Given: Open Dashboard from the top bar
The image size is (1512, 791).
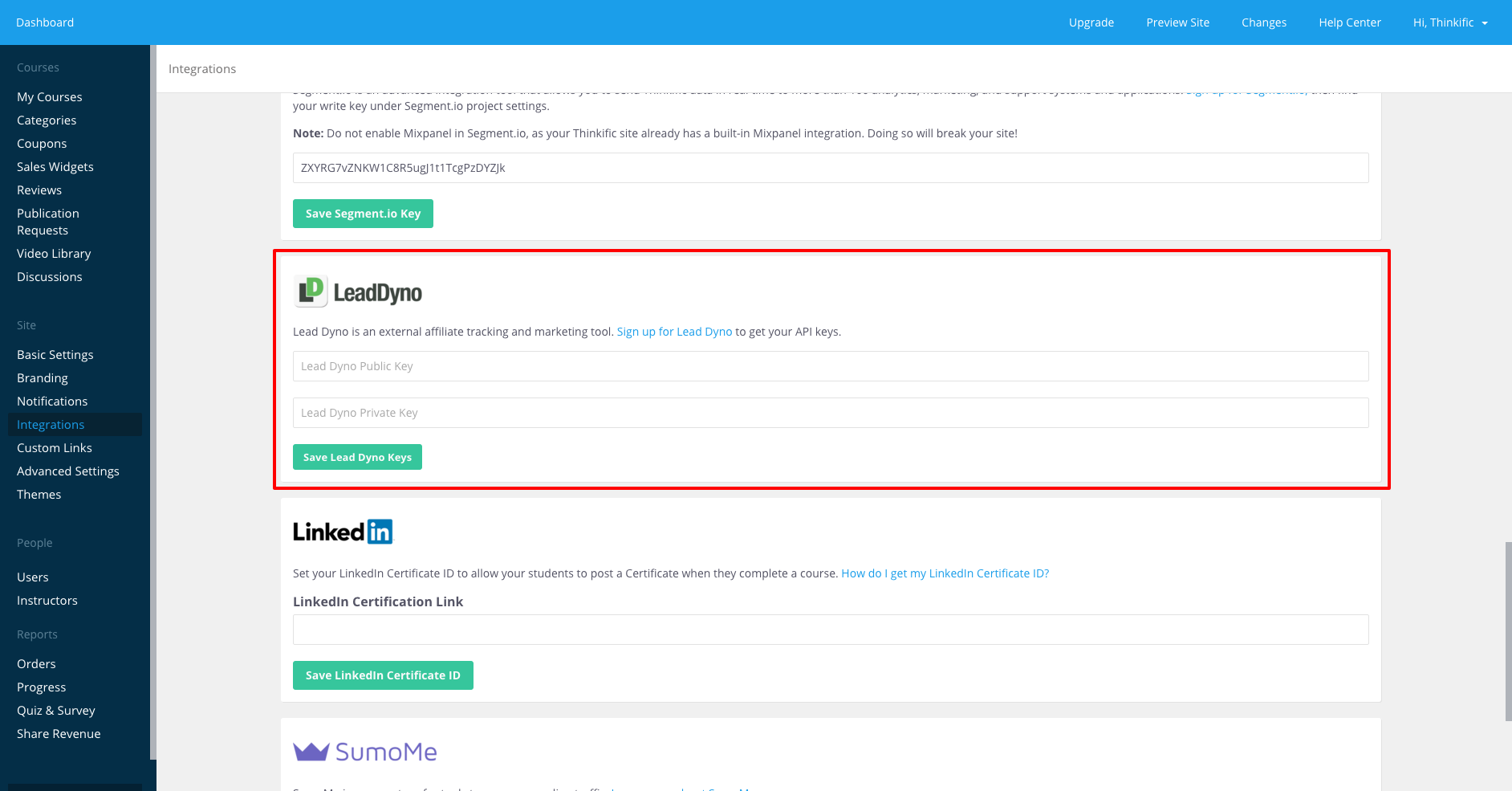Looking at the screenshot, I should [45, 22].
